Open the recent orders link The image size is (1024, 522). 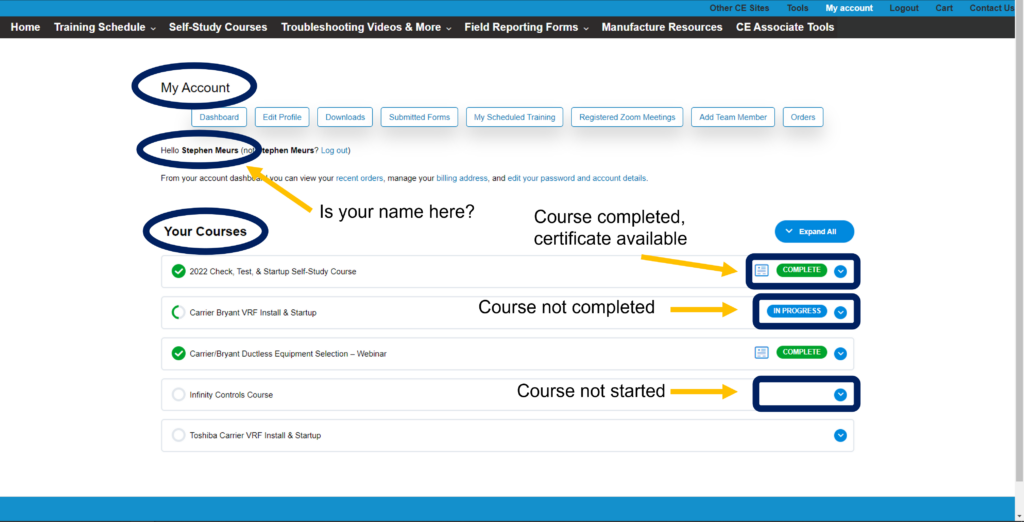coord(360,178)
